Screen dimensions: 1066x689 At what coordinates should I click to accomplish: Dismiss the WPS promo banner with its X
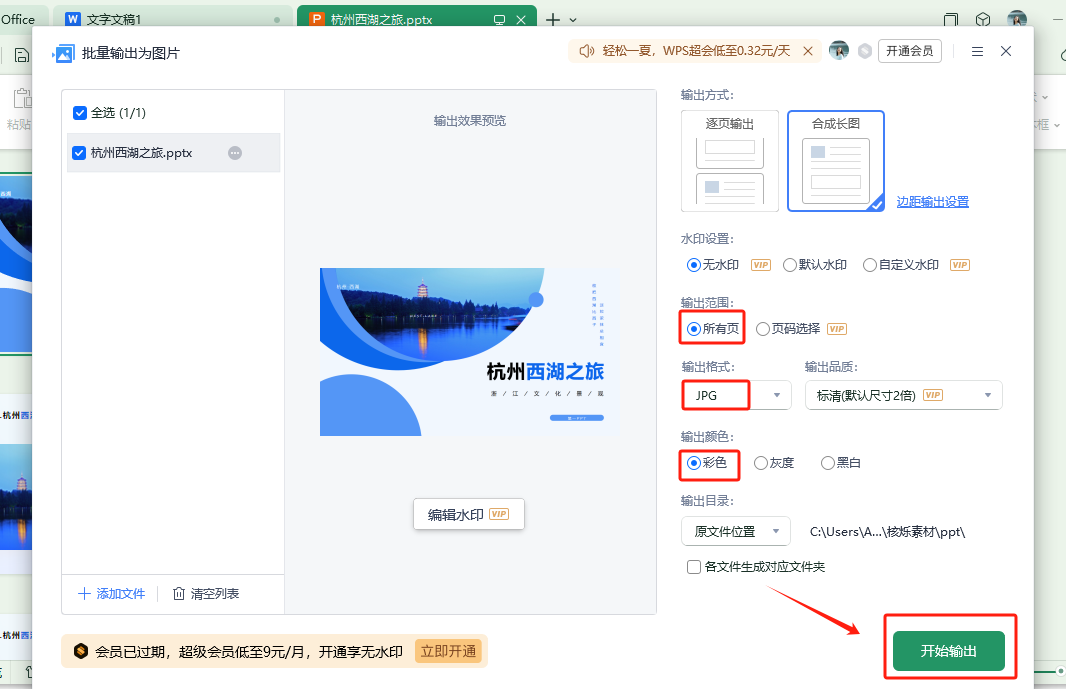[808, 50]
